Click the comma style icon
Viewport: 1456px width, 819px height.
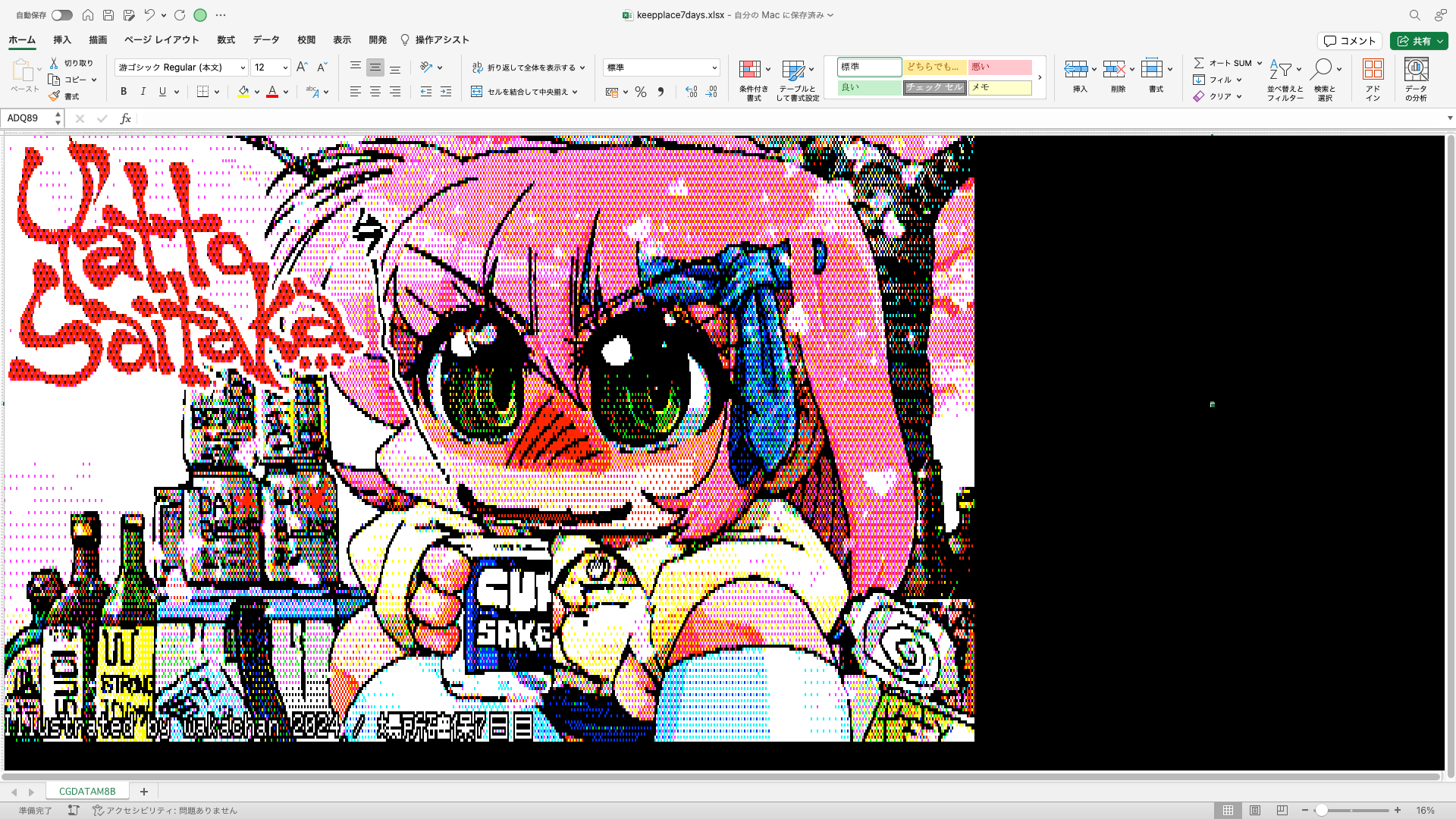coord(661,92)
